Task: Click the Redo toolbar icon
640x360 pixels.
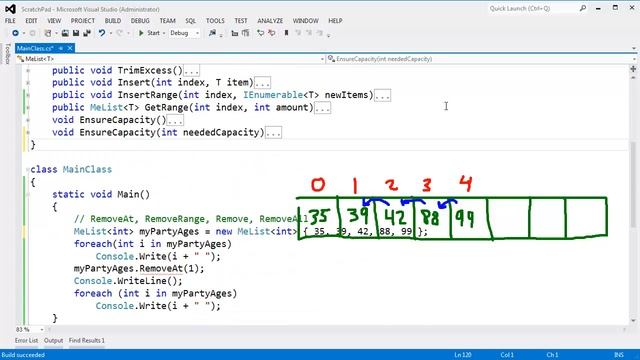Action: click(119, 33)
